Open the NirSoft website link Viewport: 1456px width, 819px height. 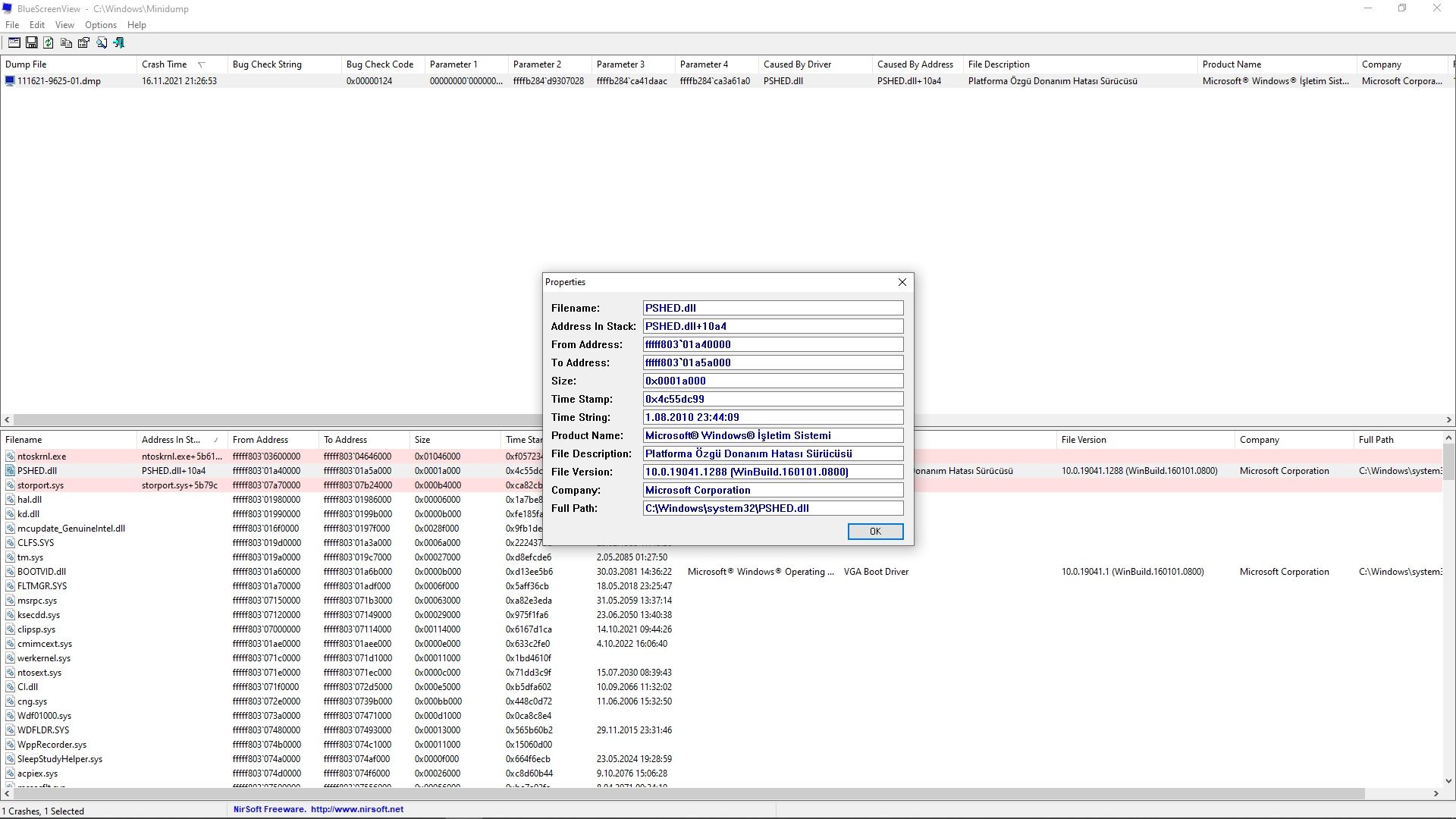356,809
